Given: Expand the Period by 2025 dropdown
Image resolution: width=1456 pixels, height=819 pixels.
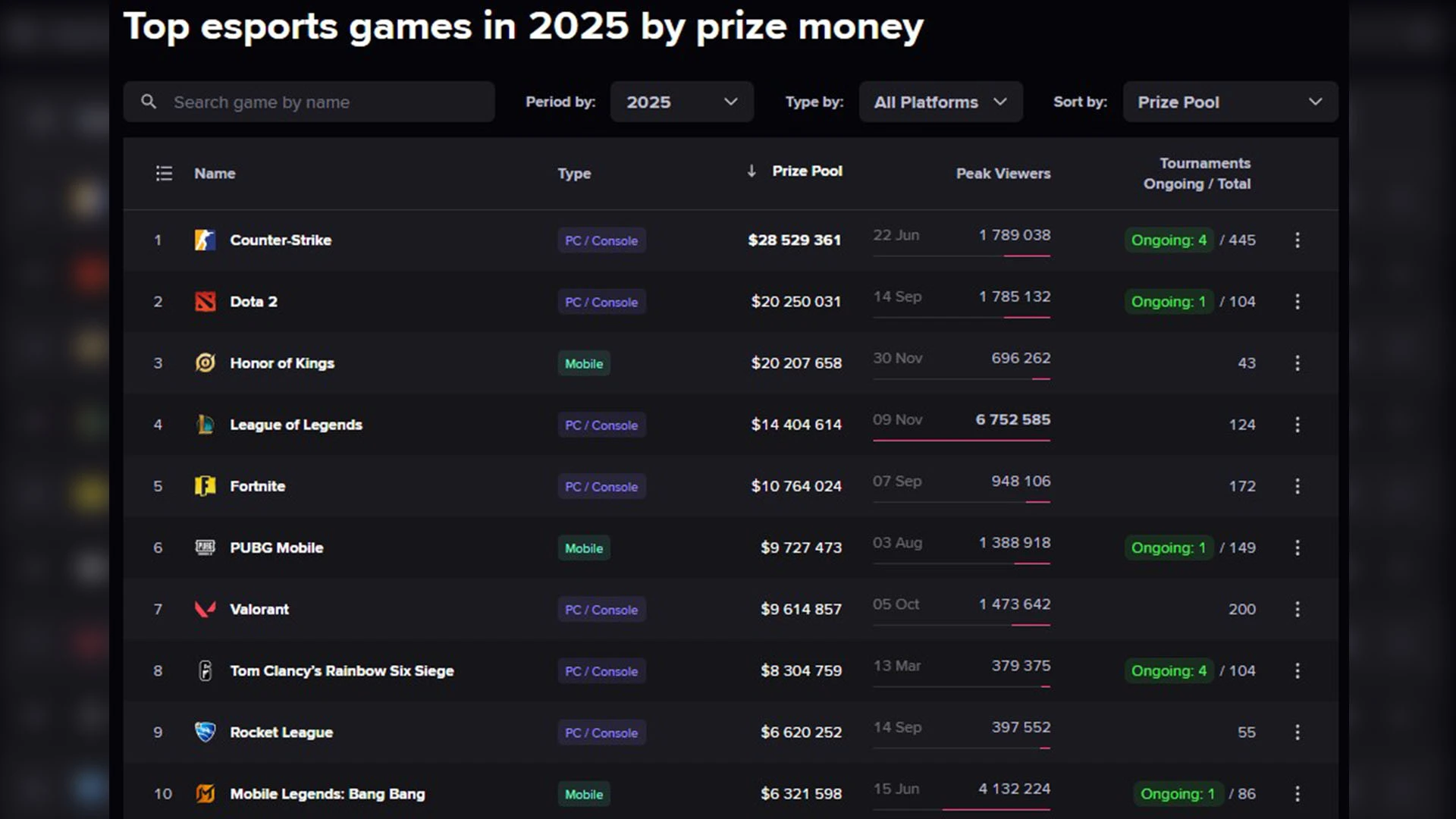Looking at the screenshot, I should pyautogui.click(x=682, y=102).
